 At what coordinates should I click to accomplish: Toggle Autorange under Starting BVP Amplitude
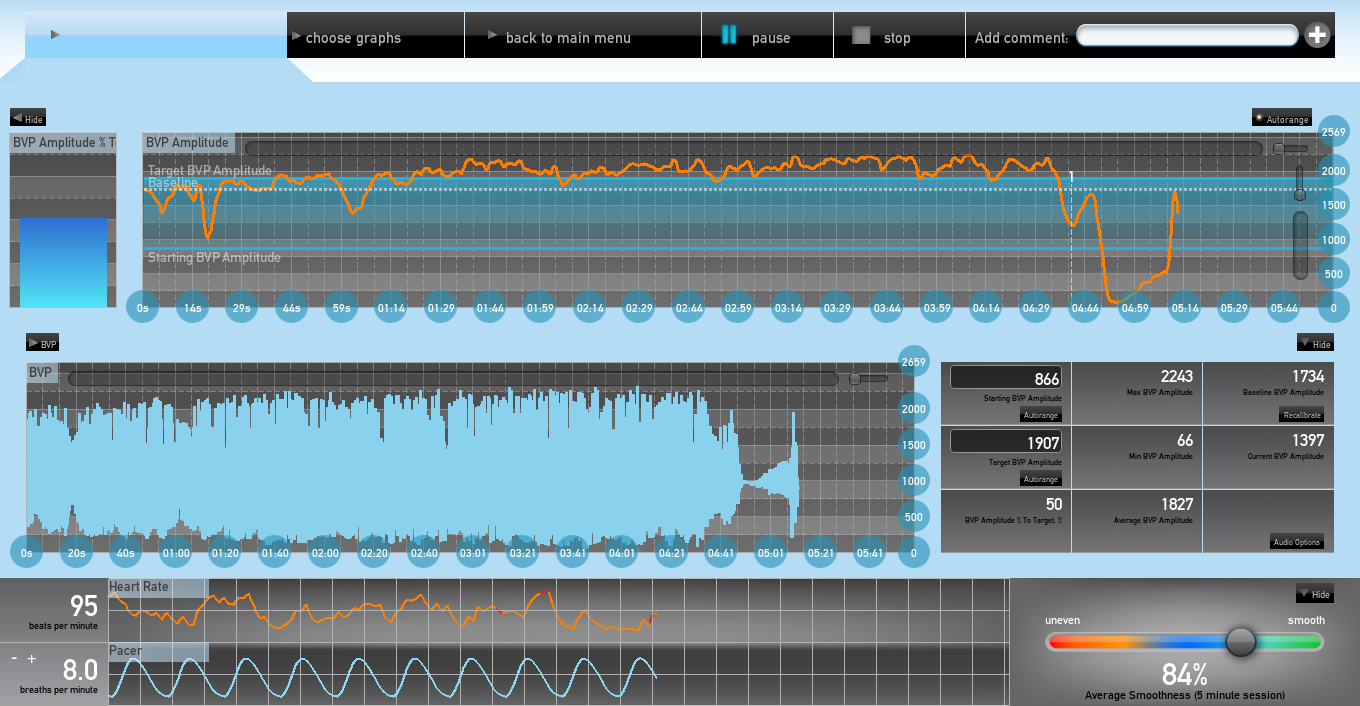click(x=1040, y=415)
